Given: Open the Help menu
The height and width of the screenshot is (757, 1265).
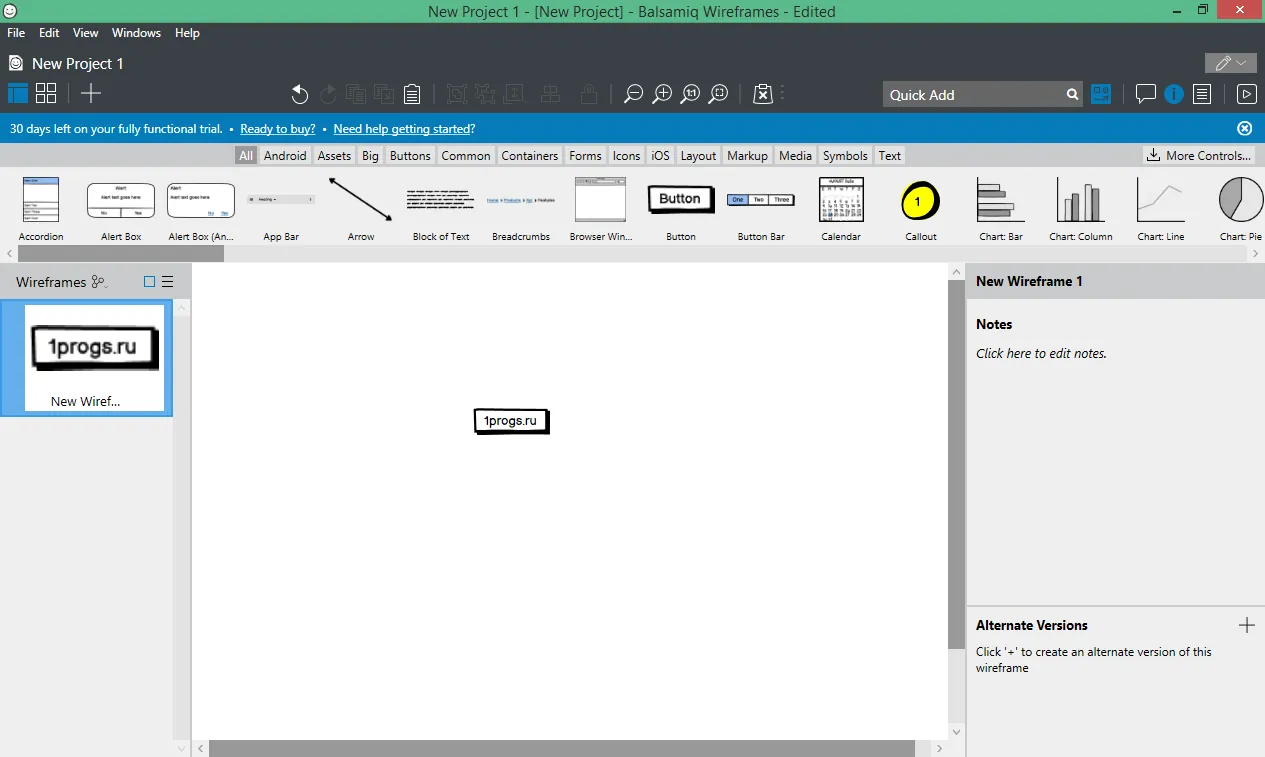Looking at the screenshot, I should (x=187, y=33).
